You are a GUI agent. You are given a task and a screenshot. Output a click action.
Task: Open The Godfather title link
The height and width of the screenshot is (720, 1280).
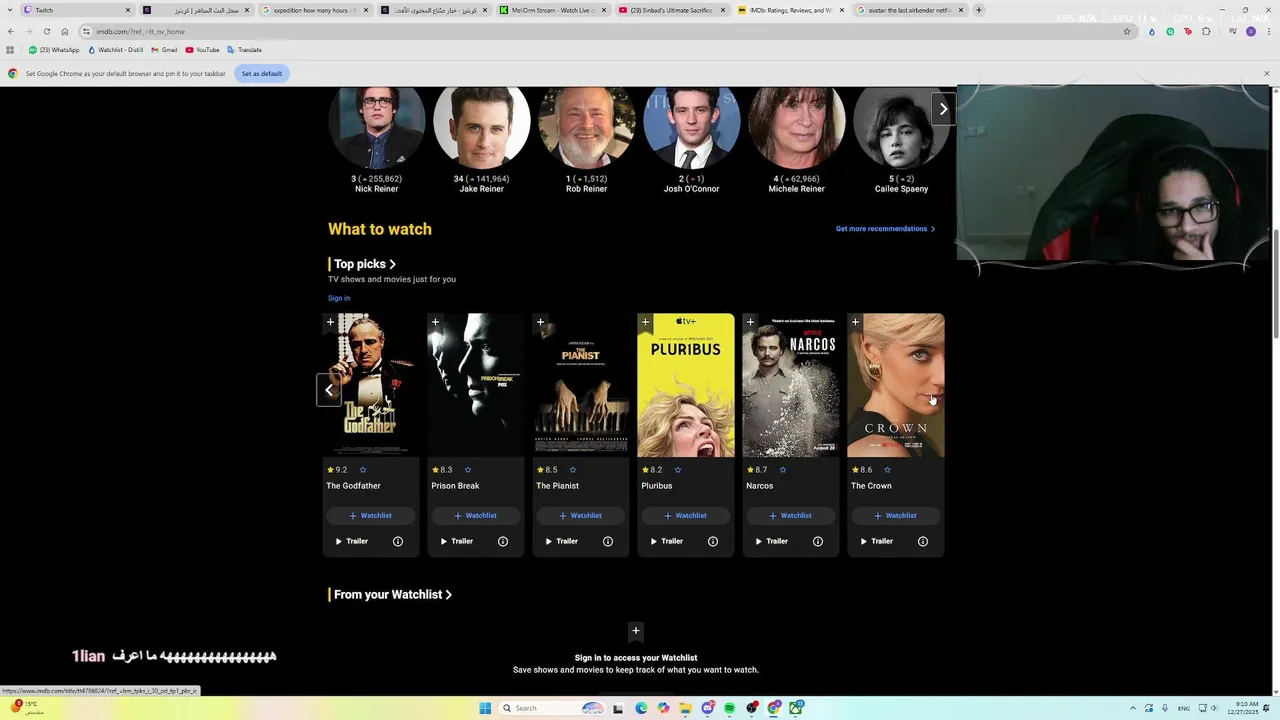353,486
